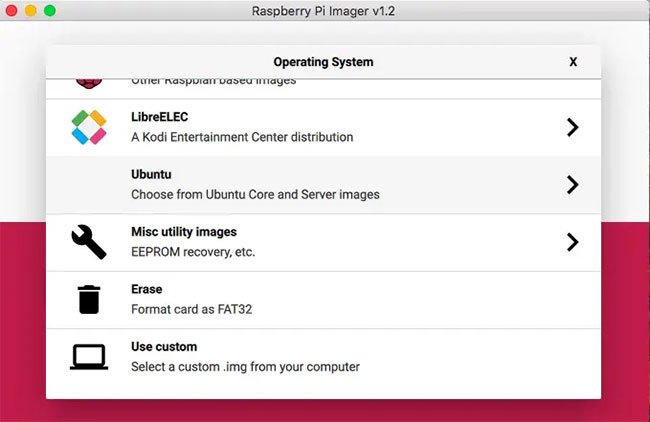Expand the Misc utility images chevron

point(572,242)
